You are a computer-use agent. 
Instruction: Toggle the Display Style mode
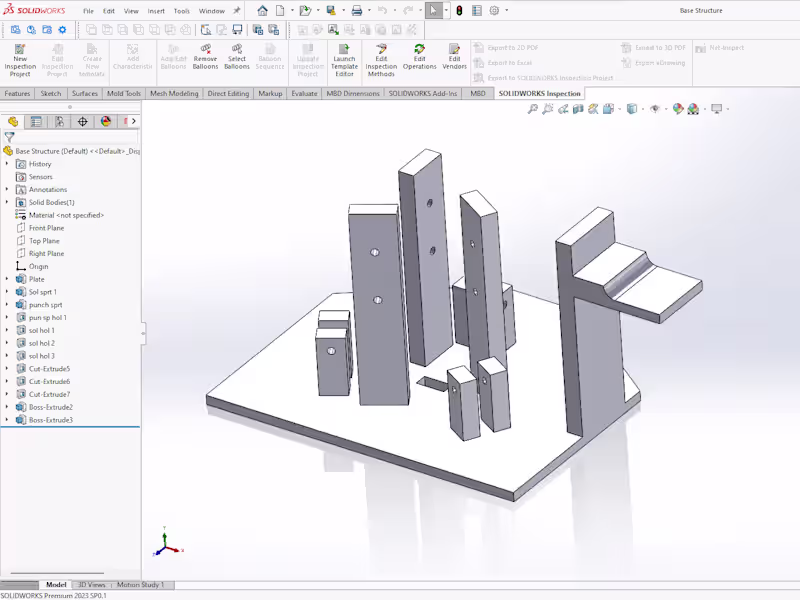(x=631, y=110)
